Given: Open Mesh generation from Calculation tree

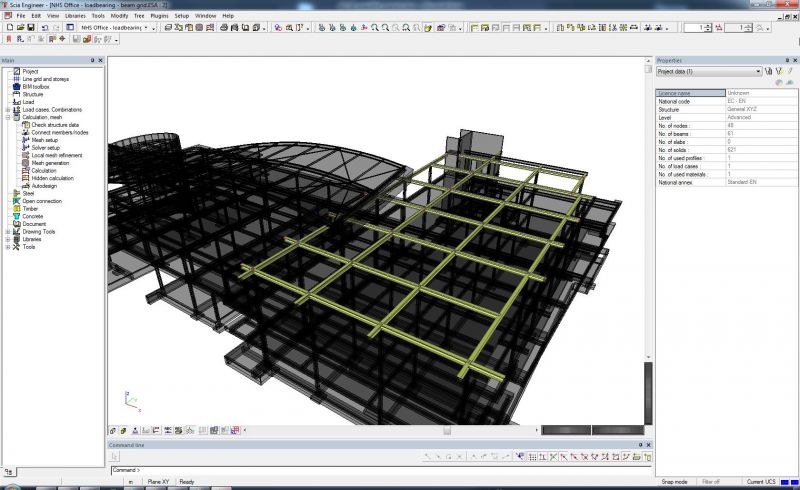Looking at the screenshot, I should tap(50, 162).
